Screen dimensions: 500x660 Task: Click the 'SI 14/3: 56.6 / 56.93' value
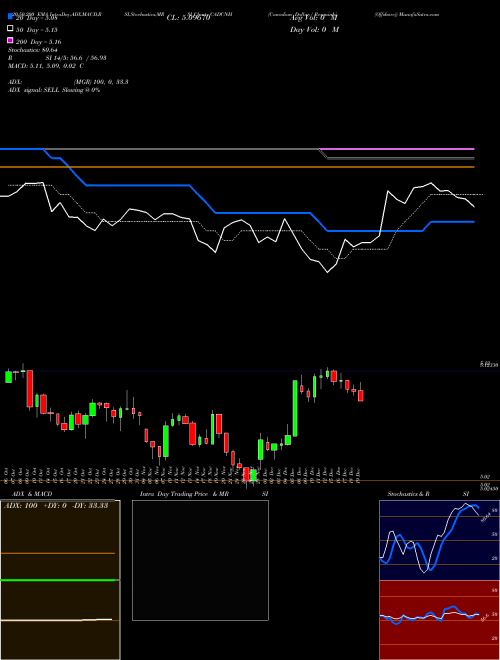76,58
